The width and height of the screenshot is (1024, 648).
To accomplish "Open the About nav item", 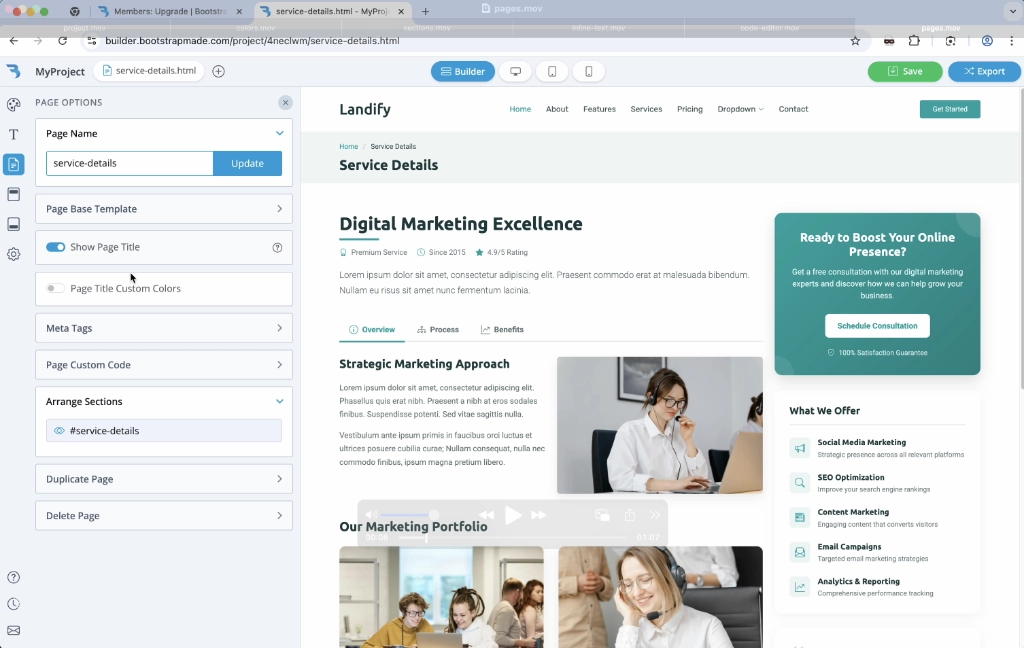I will pos(557,109).
